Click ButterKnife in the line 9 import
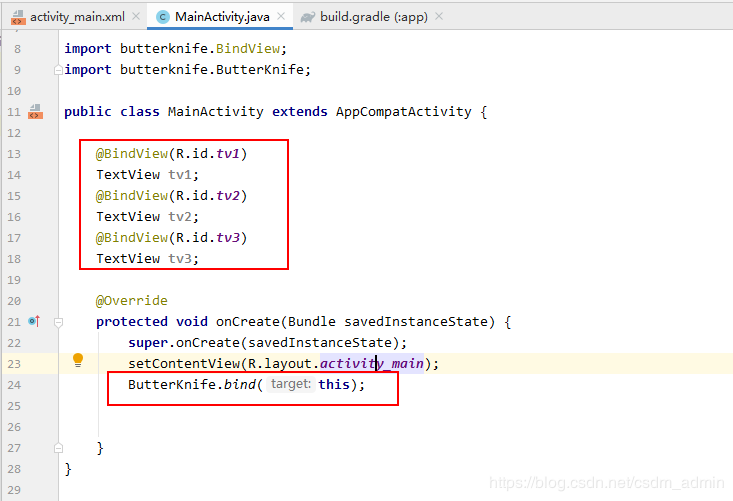 click(x=260, y=70)
